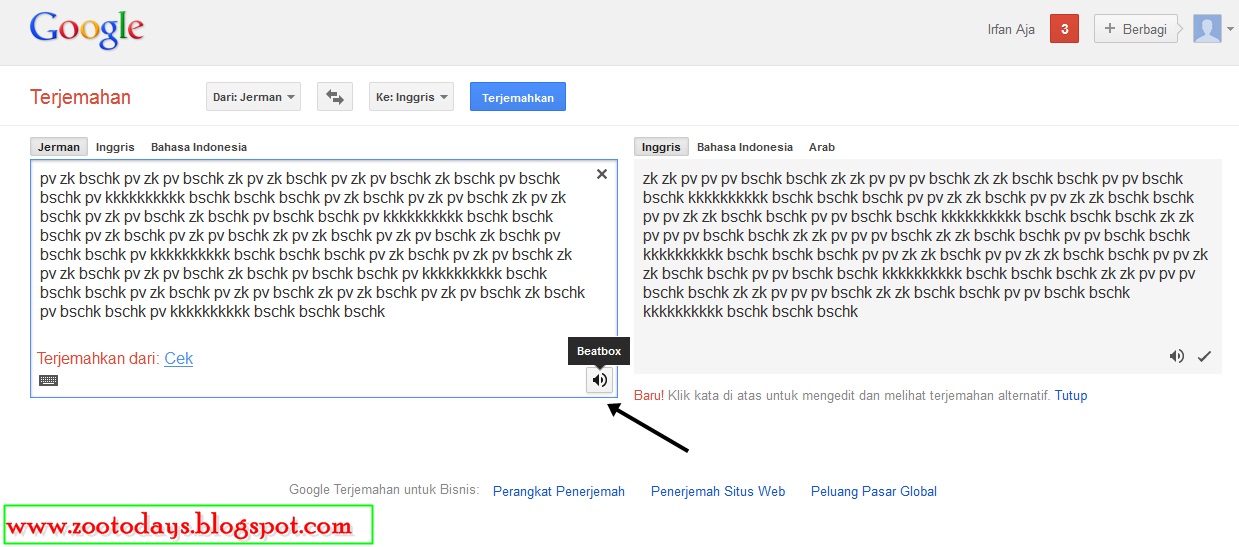Open the Perangkat Penerjemah link

click(x=559, y=491)
